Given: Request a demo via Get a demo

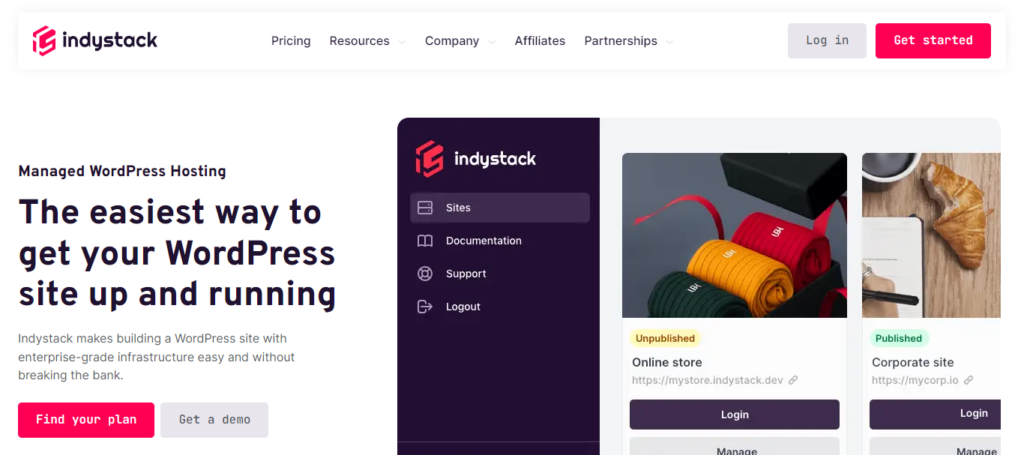Looking at the screenshot, I should [214, 420].
